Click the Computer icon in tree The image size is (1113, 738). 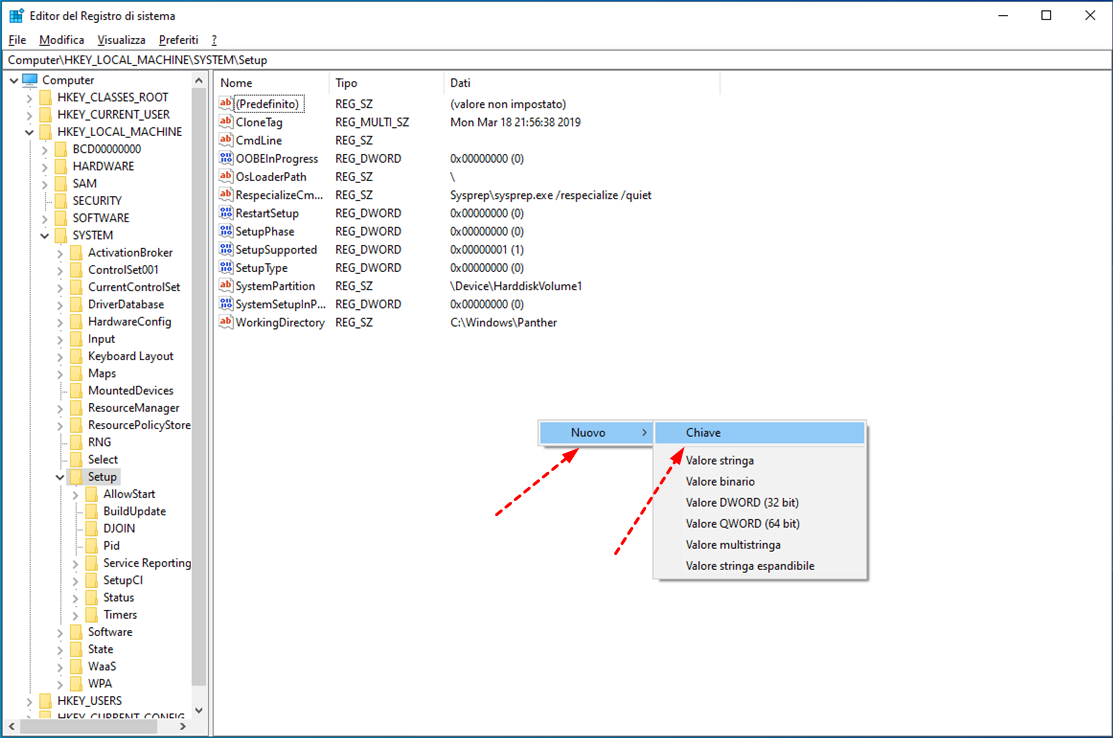(30, 80)
